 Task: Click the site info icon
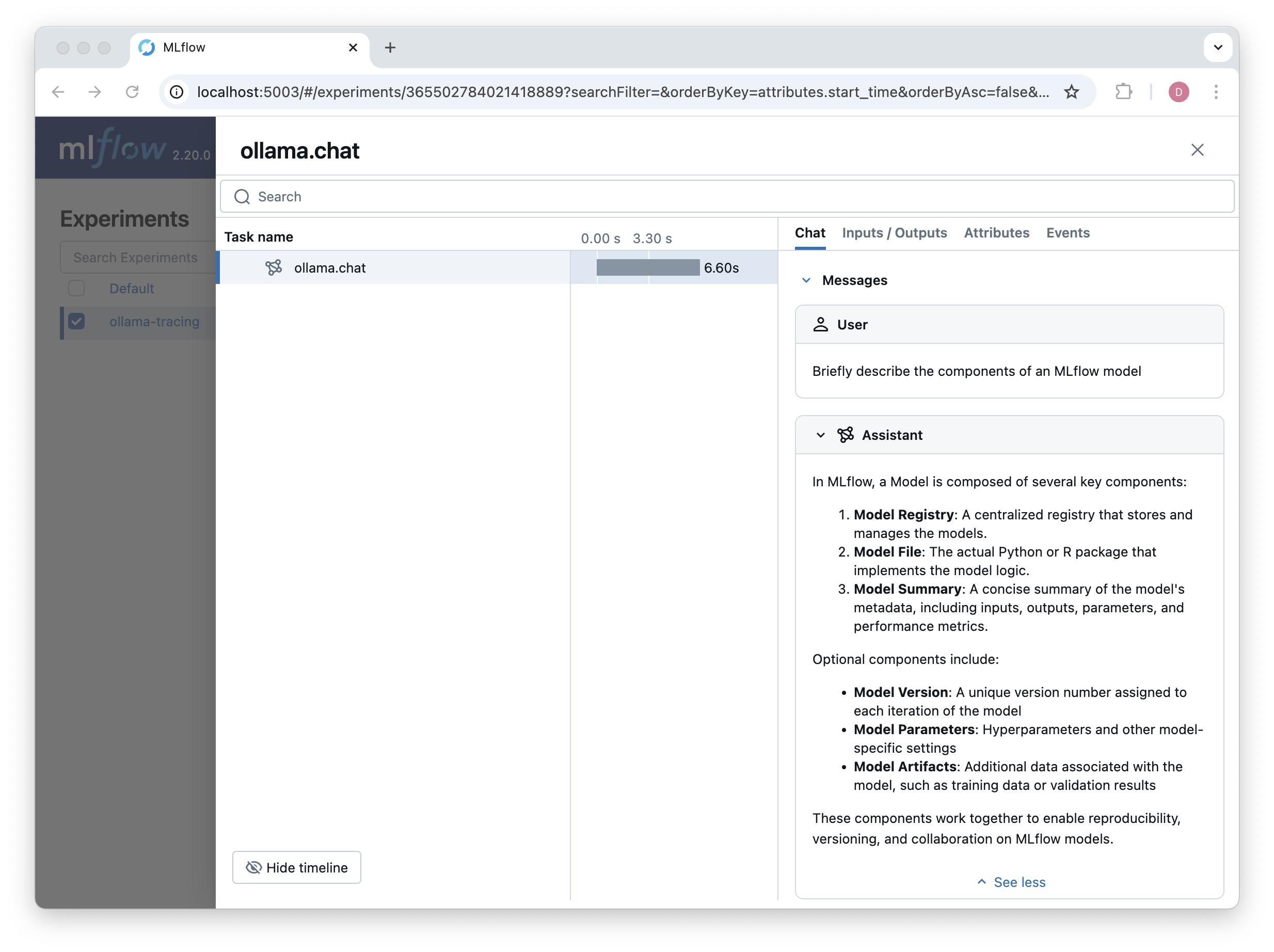point(178,92)
